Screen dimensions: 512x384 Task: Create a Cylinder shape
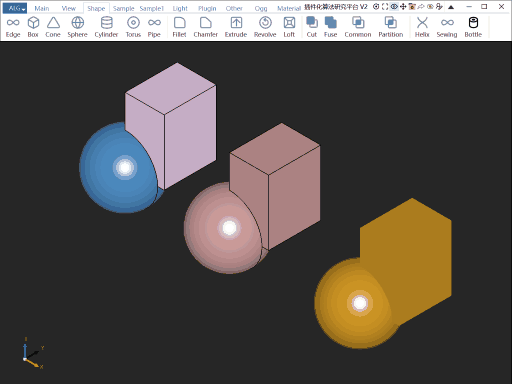click(x=106, y=27)
